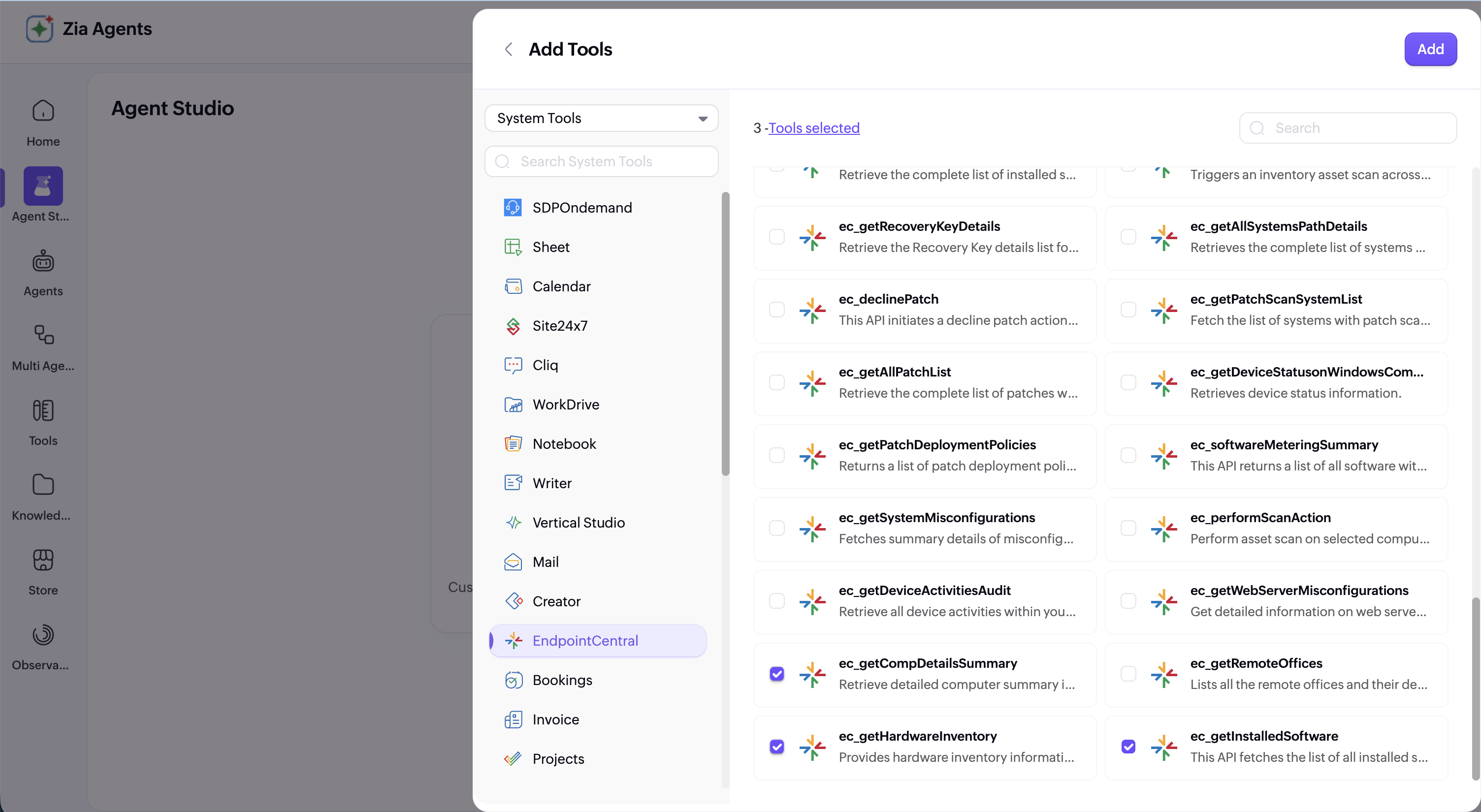Open Home from the left sidebar

pos(43,123)
